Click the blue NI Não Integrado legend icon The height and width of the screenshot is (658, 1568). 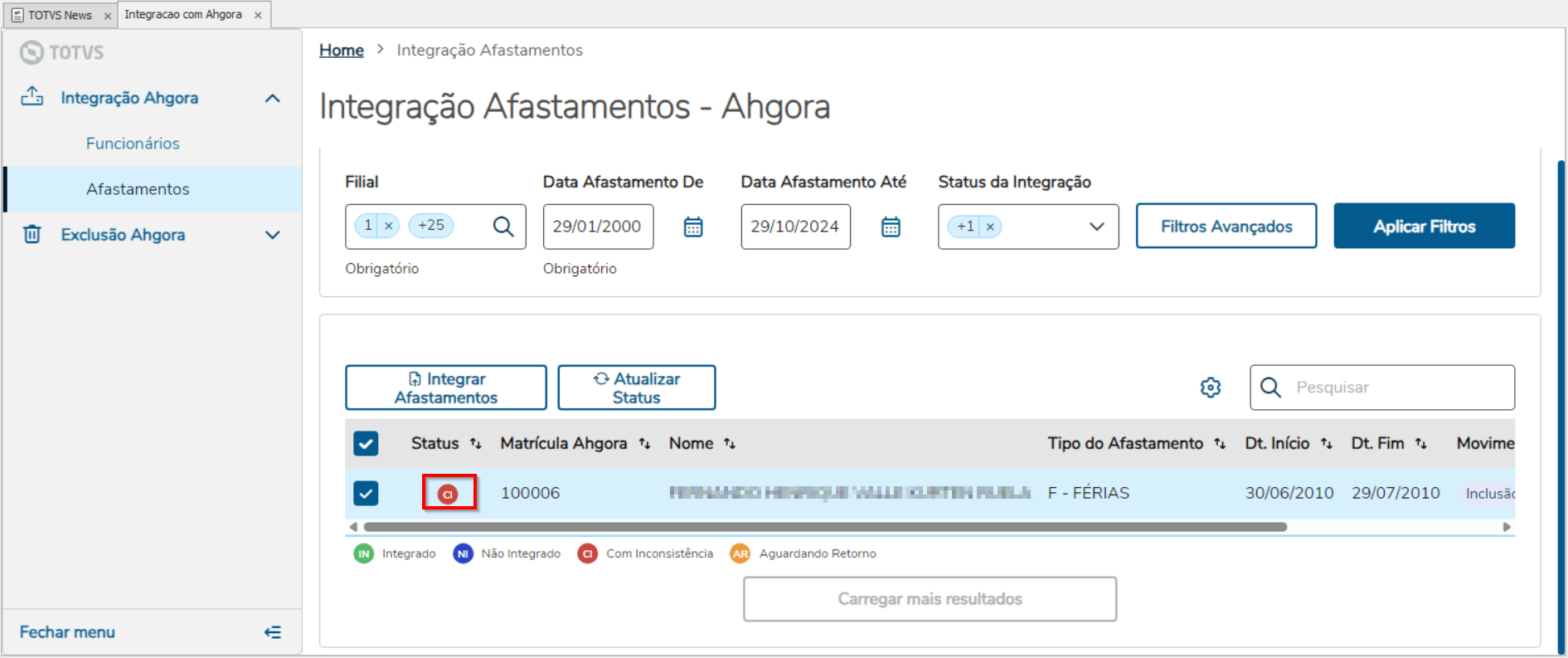463,553
